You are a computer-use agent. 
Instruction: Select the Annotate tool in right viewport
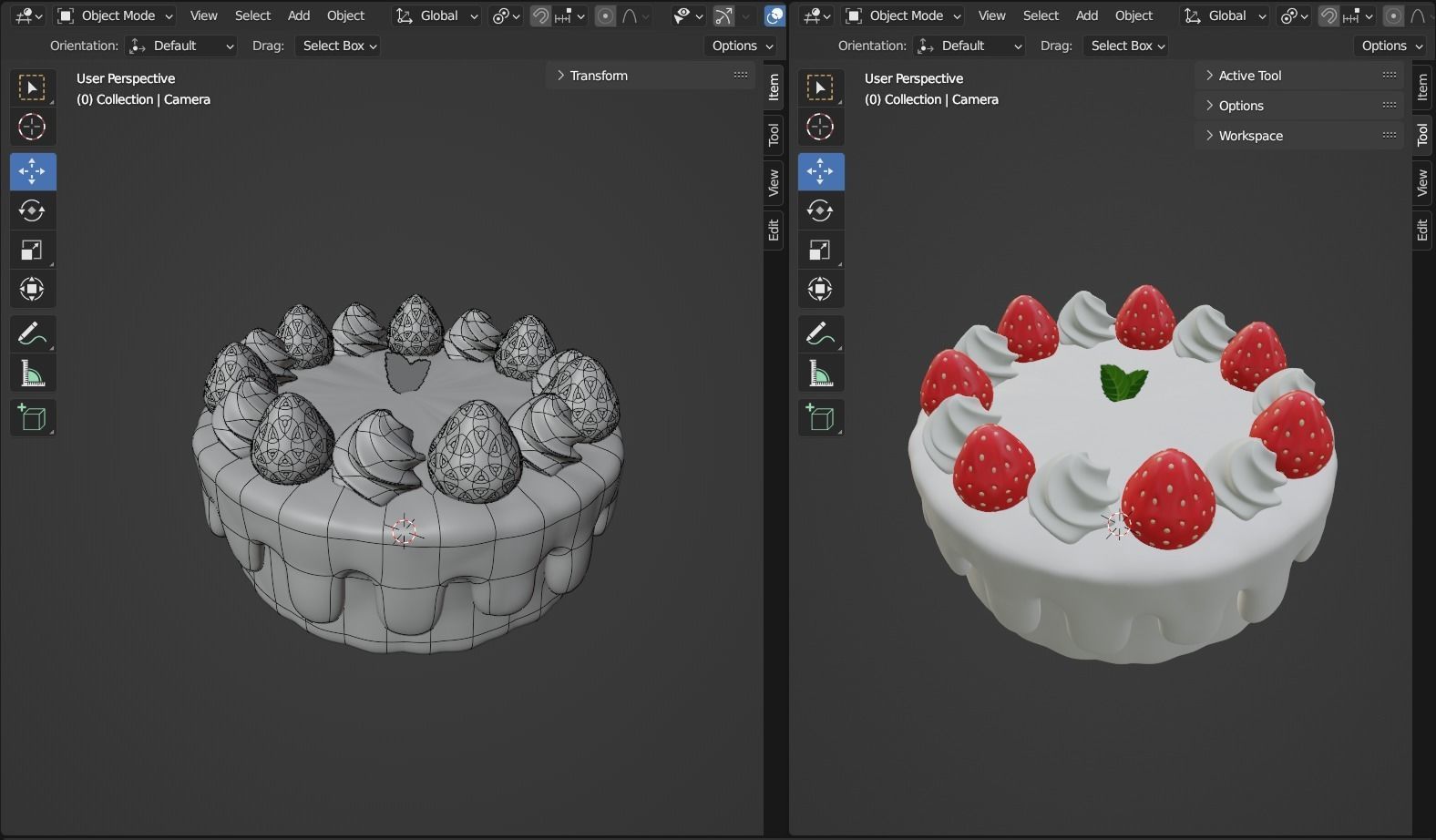(x=821, y=333)
